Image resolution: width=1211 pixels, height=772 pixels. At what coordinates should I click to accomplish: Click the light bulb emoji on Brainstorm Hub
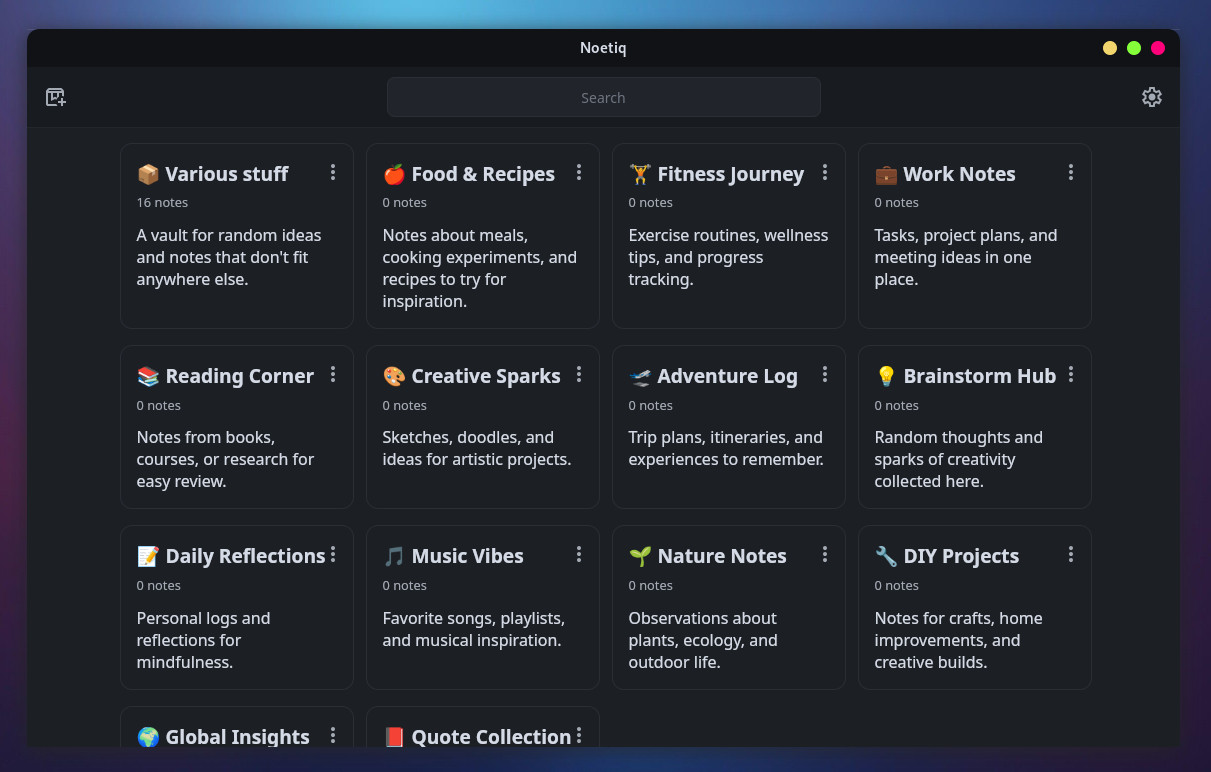coord(886,377)
